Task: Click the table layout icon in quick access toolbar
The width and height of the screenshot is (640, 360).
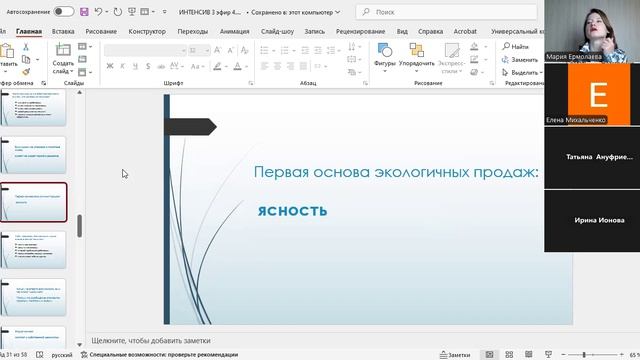Action: 144,12
